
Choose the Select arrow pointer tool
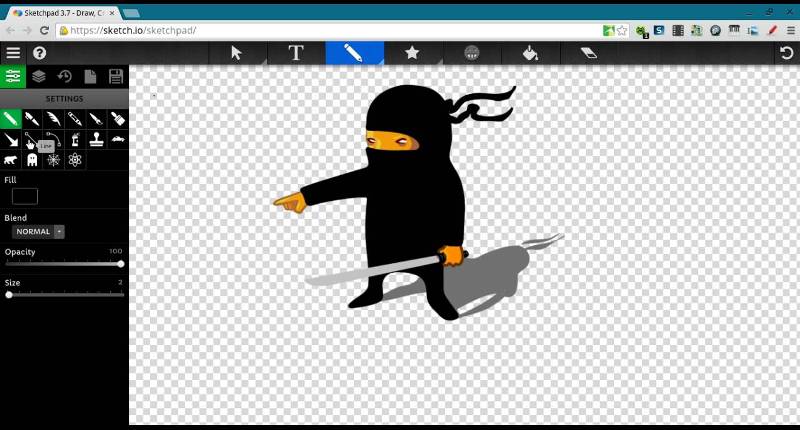click(x=237, y=53)
